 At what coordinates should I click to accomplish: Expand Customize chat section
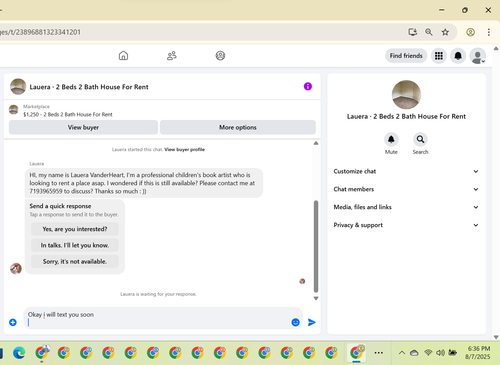coord(406,171)
